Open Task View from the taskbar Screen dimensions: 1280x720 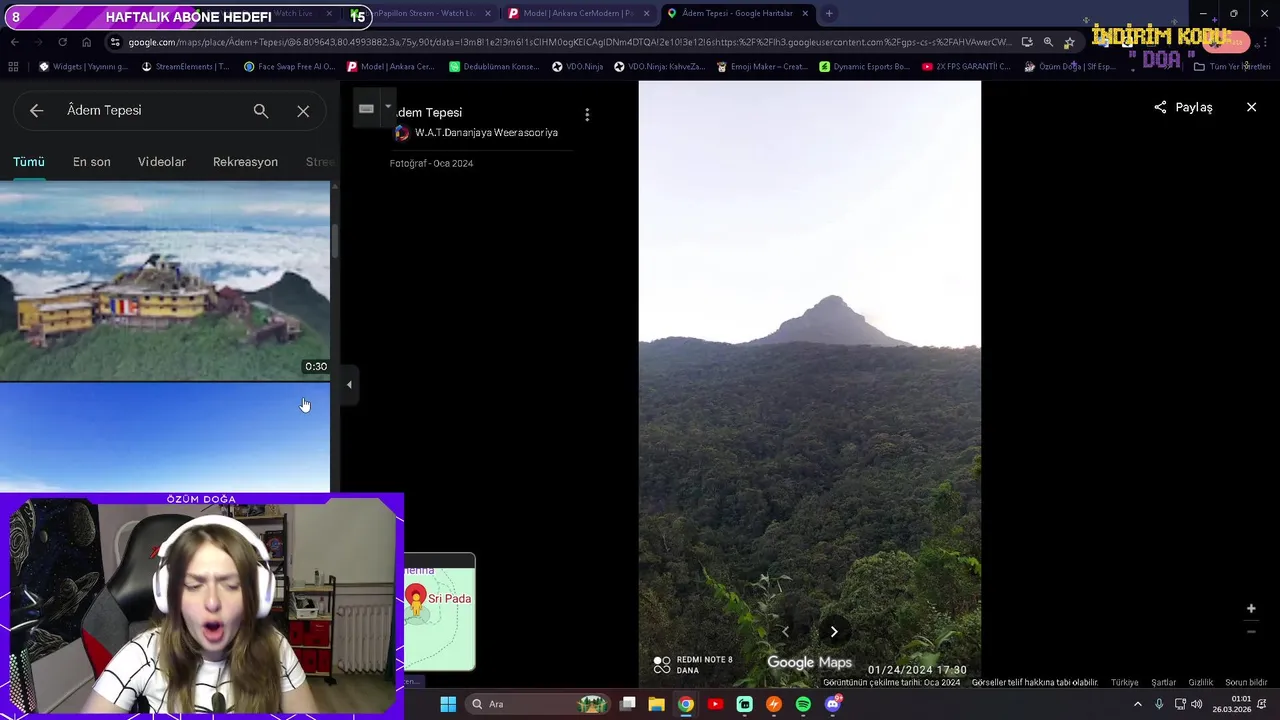[x=628, y=704]
